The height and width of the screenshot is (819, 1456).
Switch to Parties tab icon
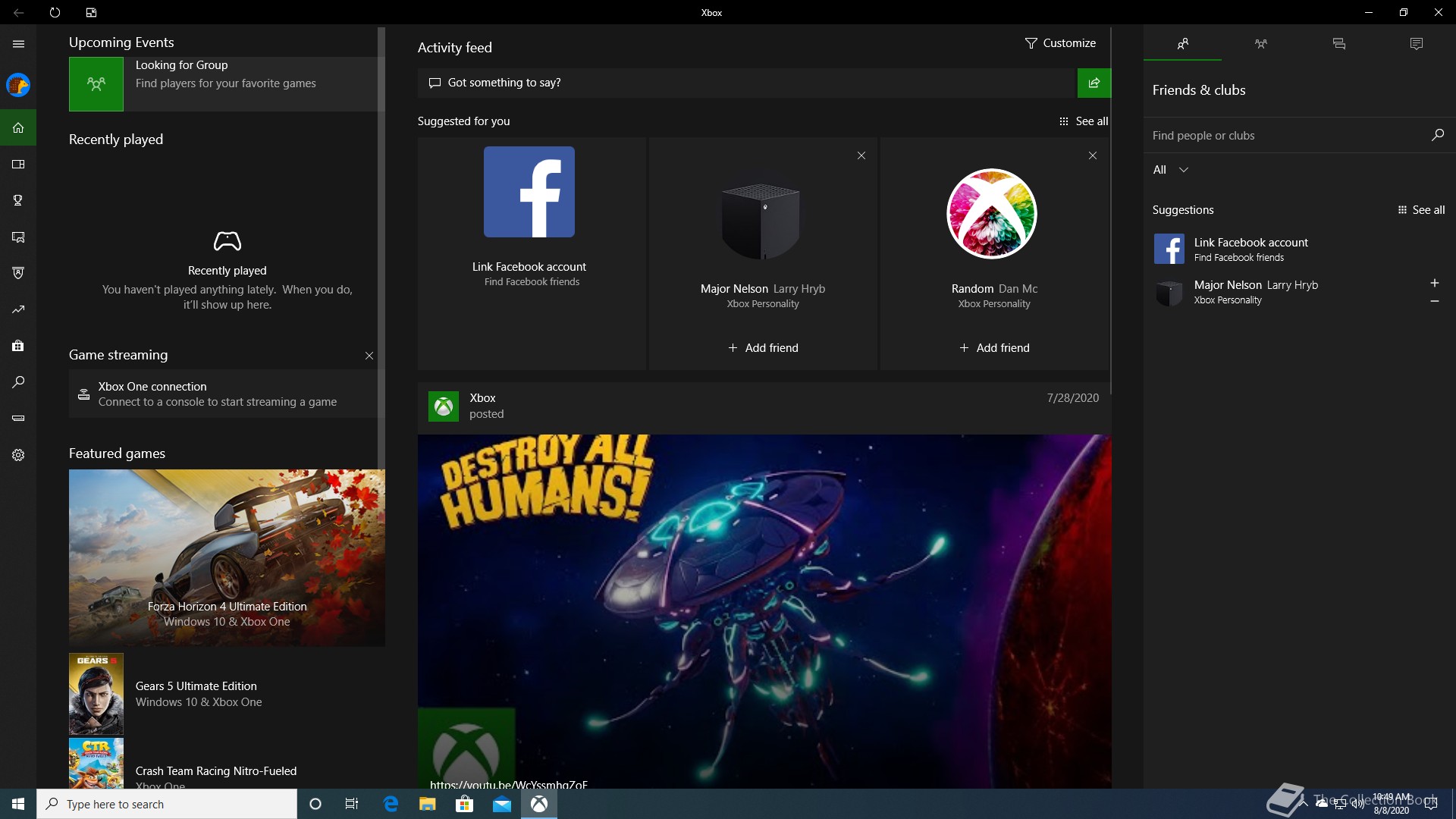tap(1260, 44)
